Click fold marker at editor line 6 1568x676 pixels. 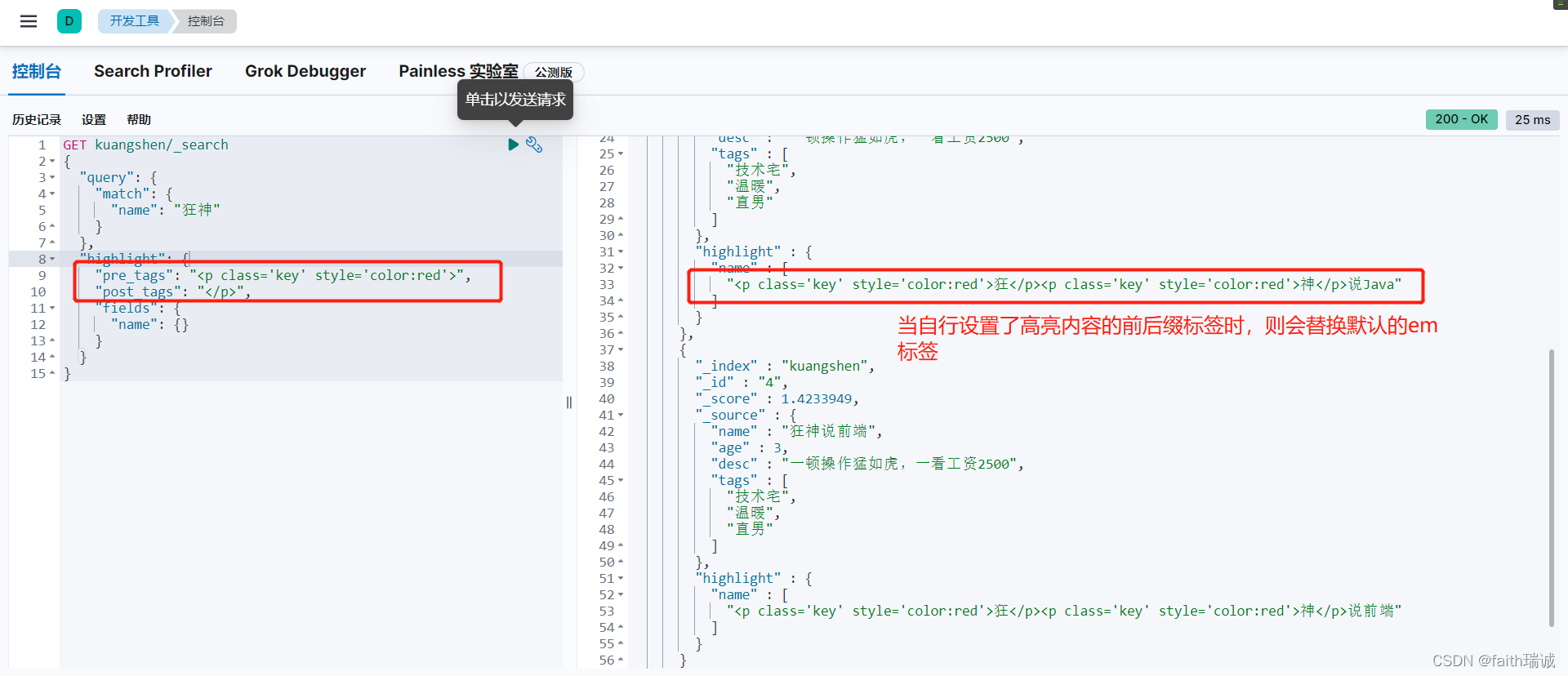52,227
